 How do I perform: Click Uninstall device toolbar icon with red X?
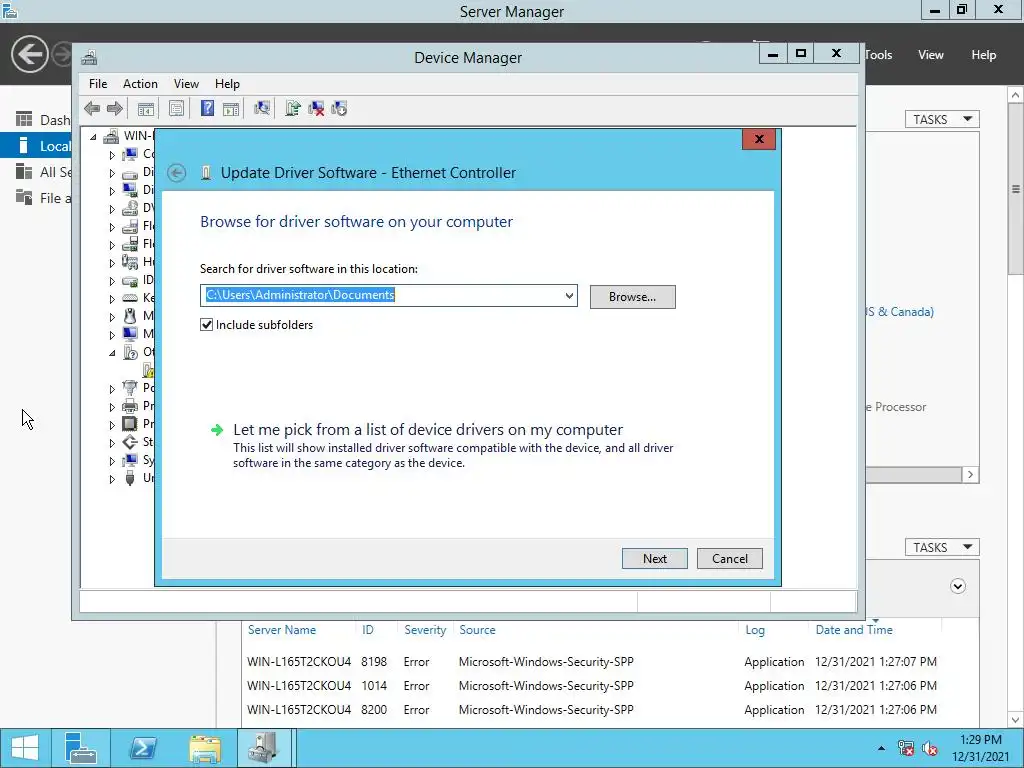(x=316, y=108)
